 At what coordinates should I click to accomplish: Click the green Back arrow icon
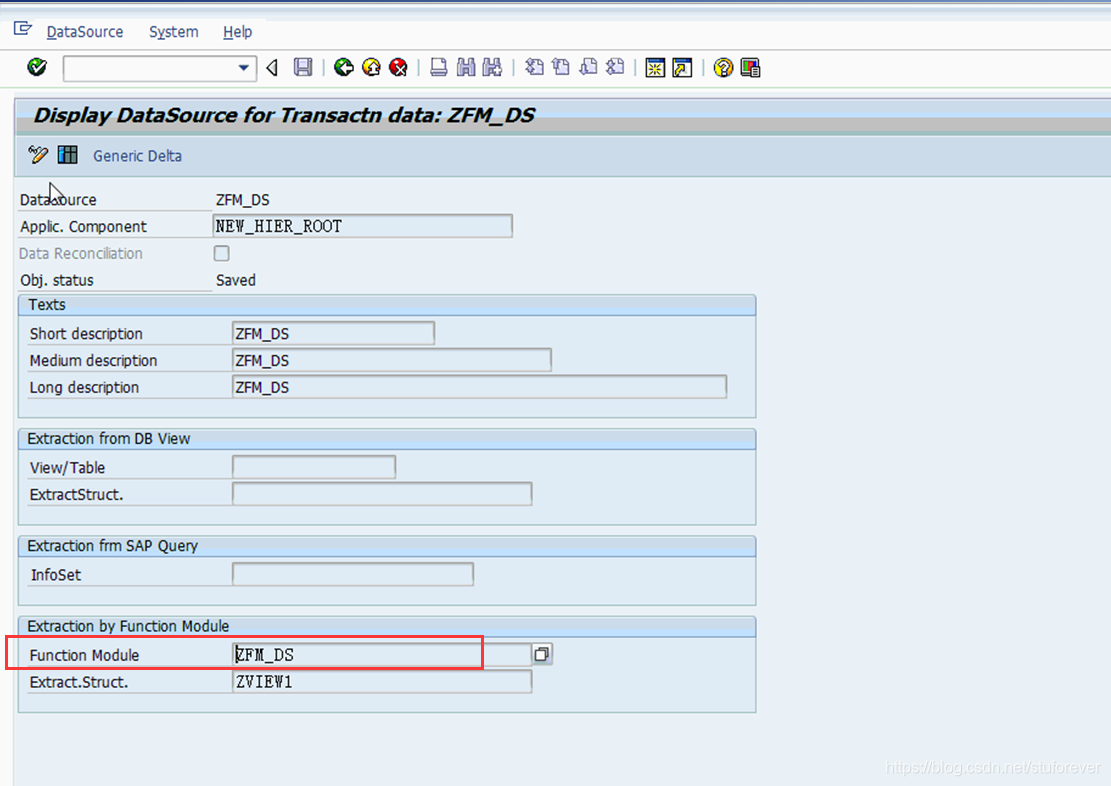pos(344,67)
